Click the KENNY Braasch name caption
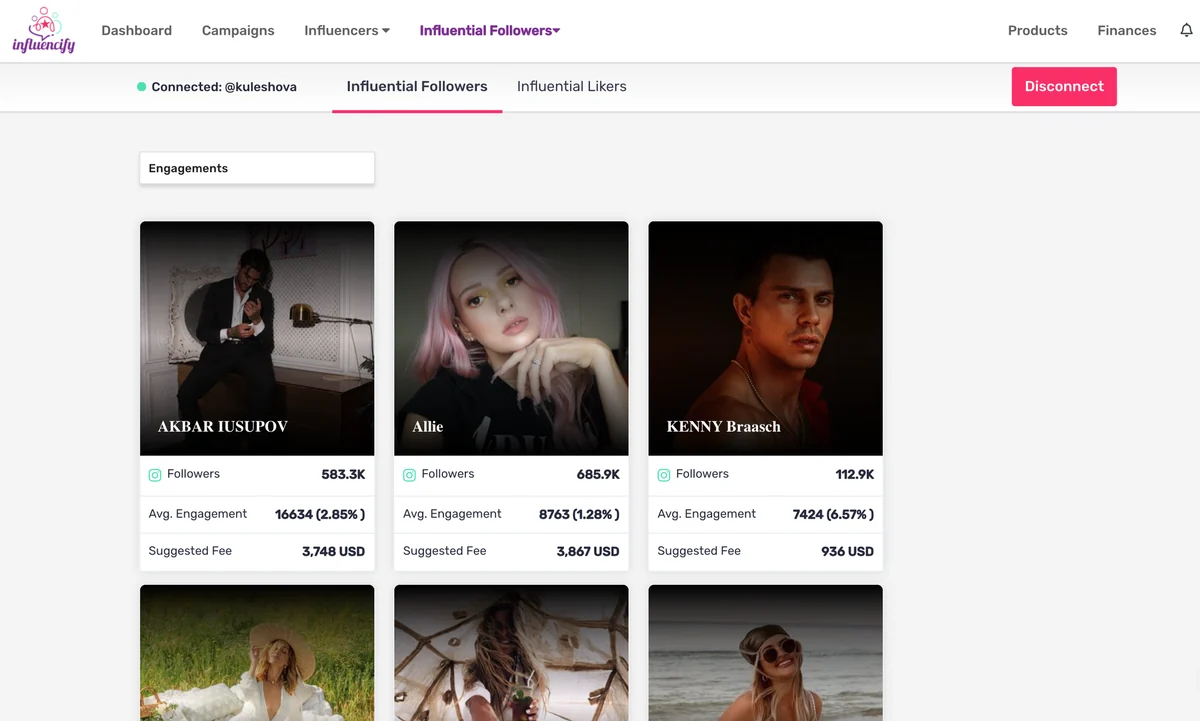Screen dimensions: 1200x721 (x=723, y=426)
